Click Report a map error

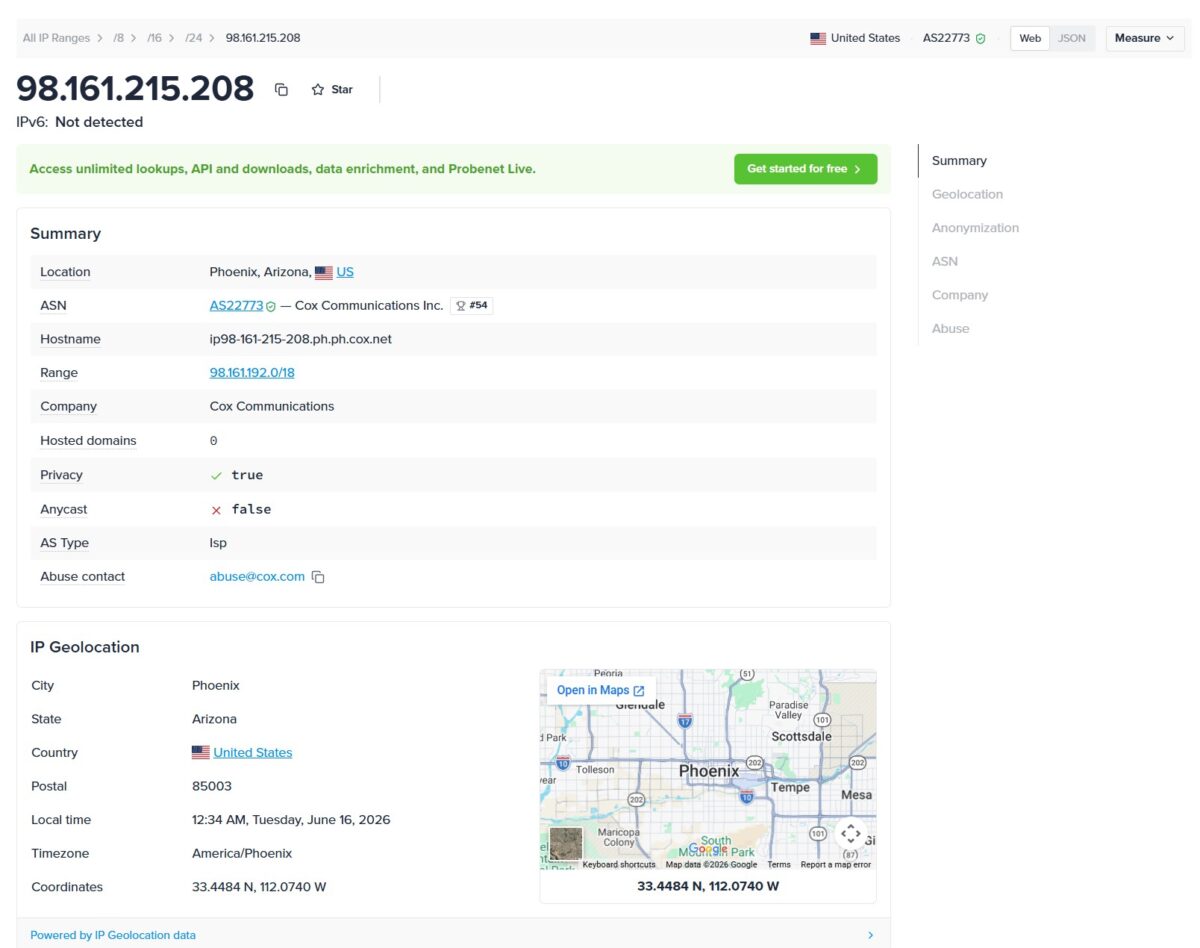click(x=836, y=865)
